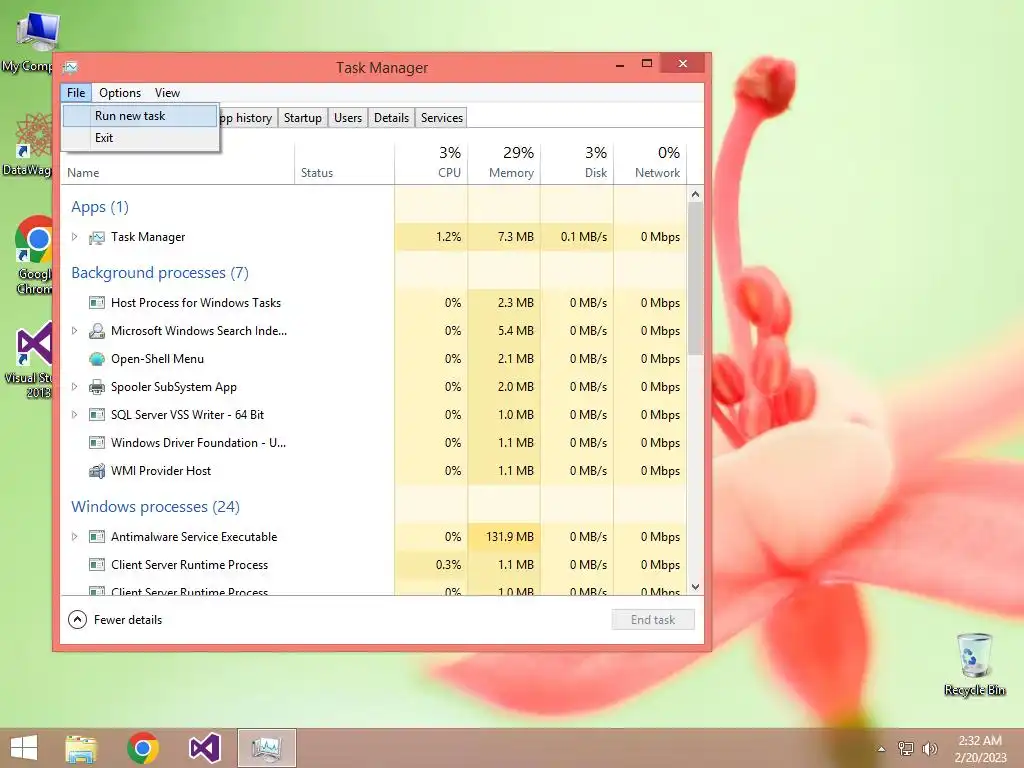Switch to the Services tab

pyautogui.click(x=442, y=118)
